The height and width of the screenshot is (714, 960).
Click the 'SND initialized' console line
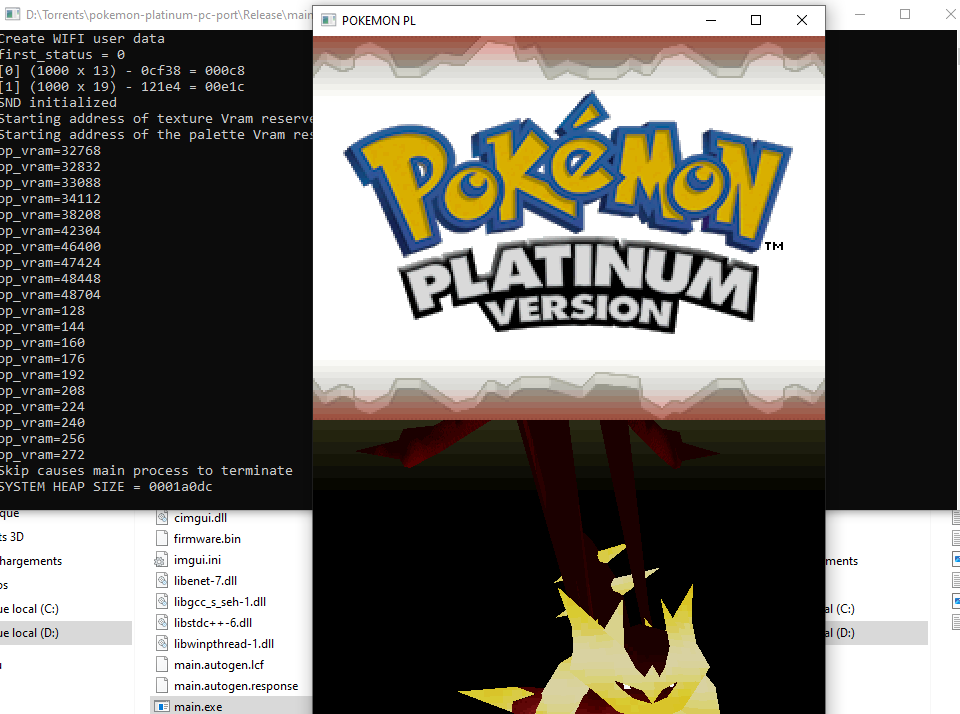click(58, 103)
